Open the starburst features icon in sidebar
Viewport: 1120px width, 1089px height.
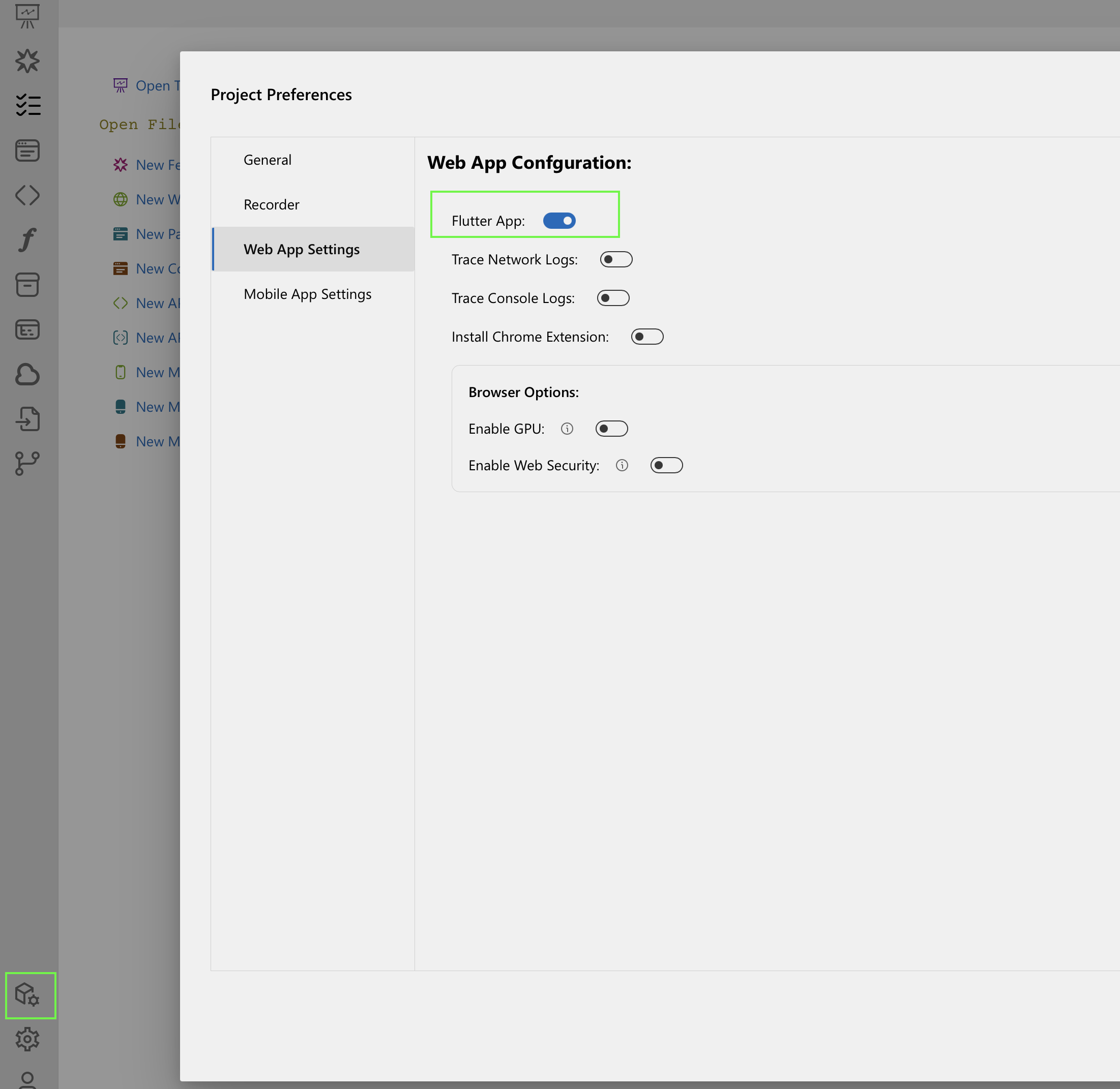click(27, 60)
